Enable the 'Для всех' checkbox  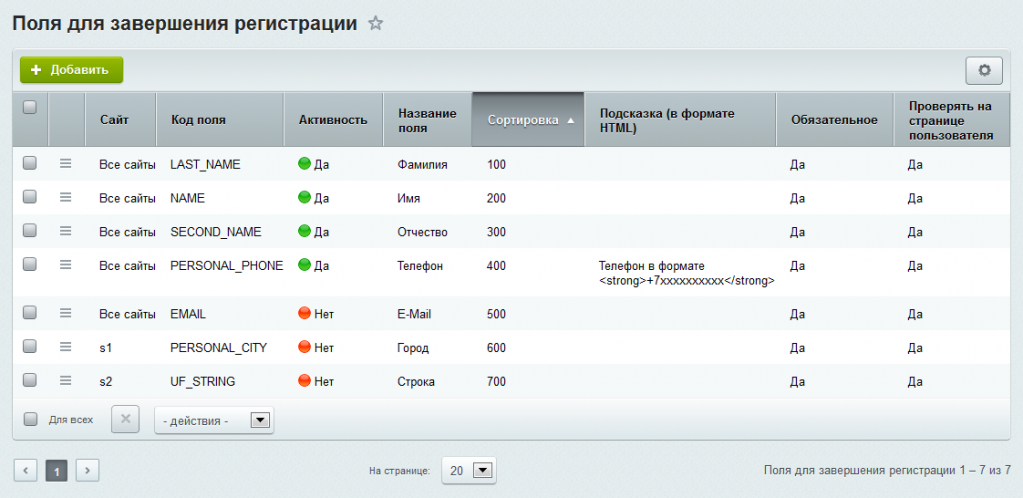[x=30, y=419]
